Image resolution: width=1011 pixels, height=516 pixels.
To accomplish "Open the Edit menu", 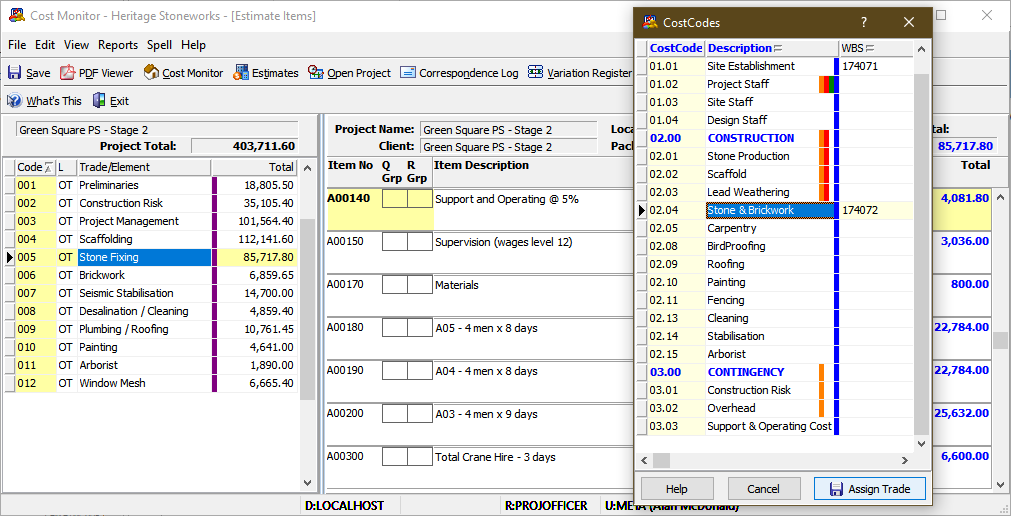I will tap(45, 45).
